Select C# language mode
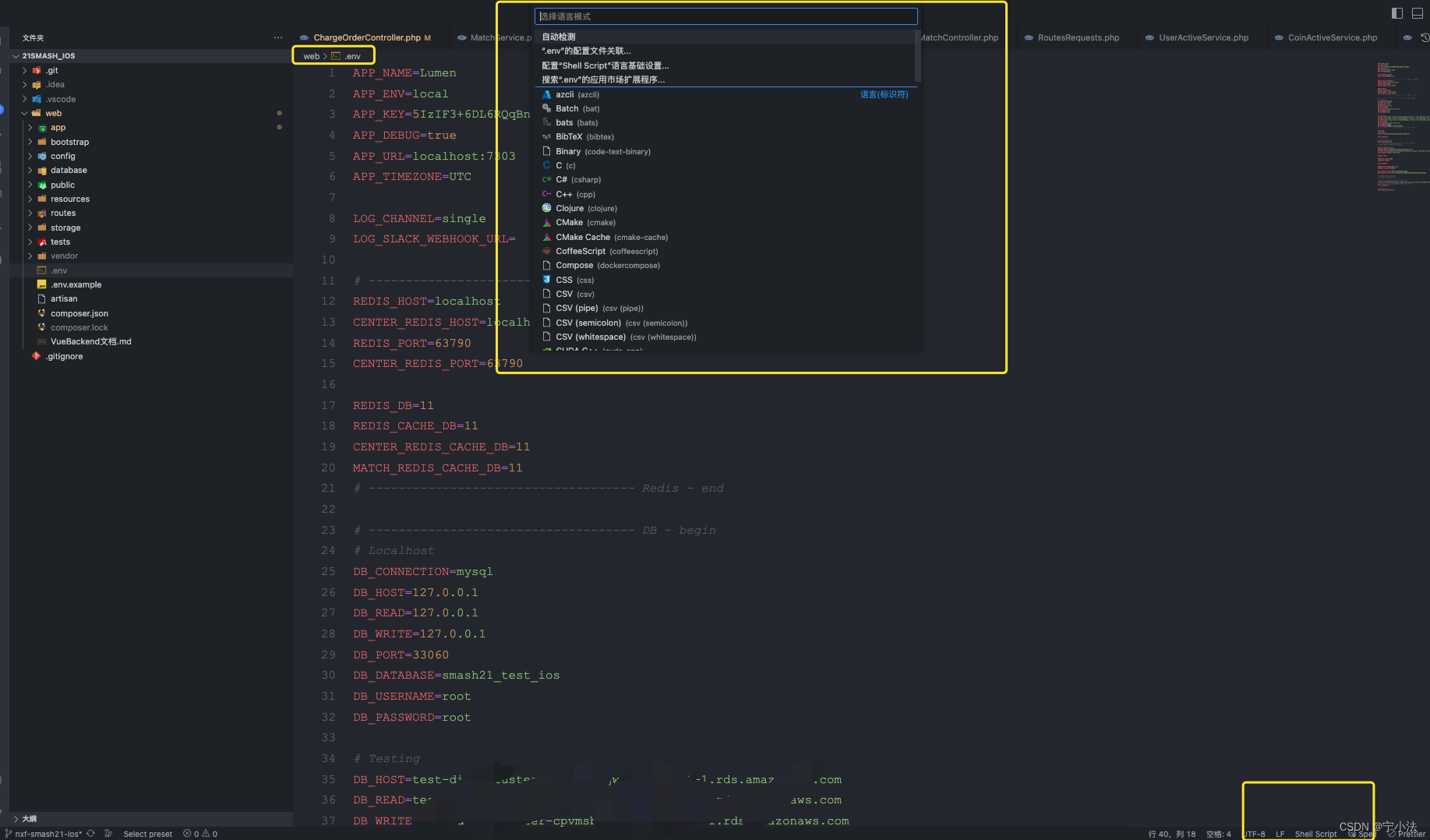The width and height of the screenshot is (1430, 840). (726, 179)
